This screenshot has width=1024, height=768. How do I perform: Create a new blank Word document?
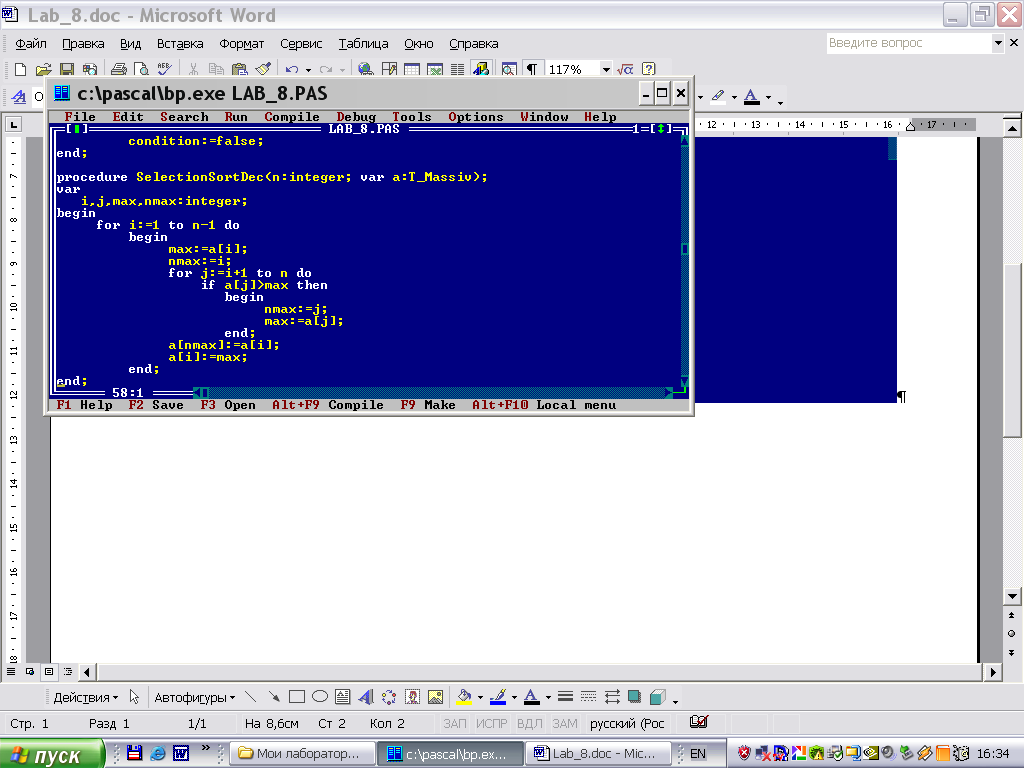tap(20, 69)
